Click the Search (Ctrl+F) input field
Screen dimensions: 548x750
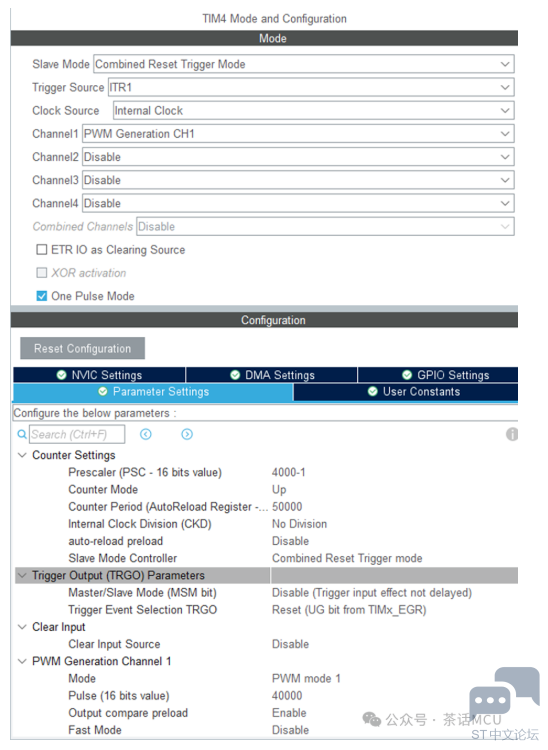(77, 434)
